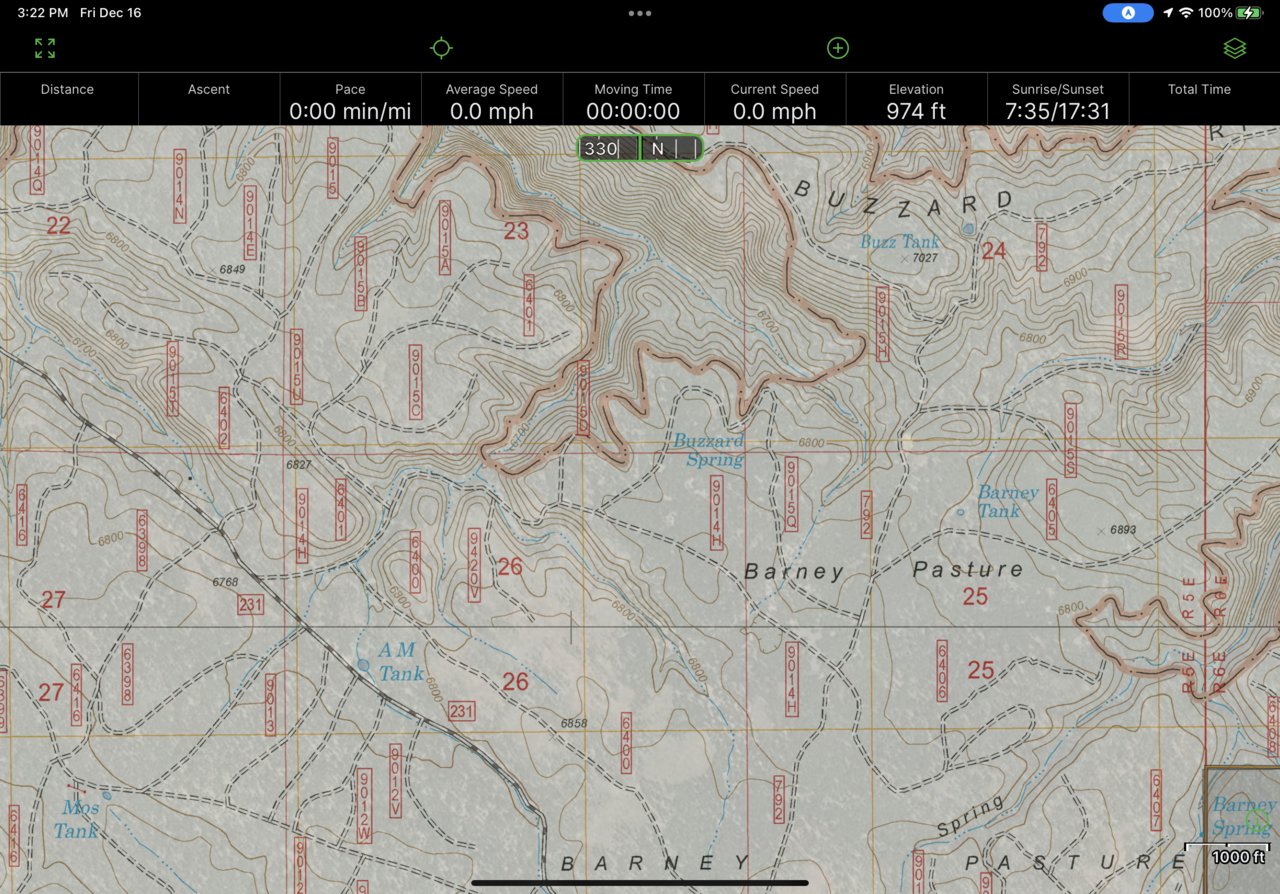Tap the compass heading 330 N bar
Image resolution: width=1280 pixels, height=894 pixels.
(640, 149)
